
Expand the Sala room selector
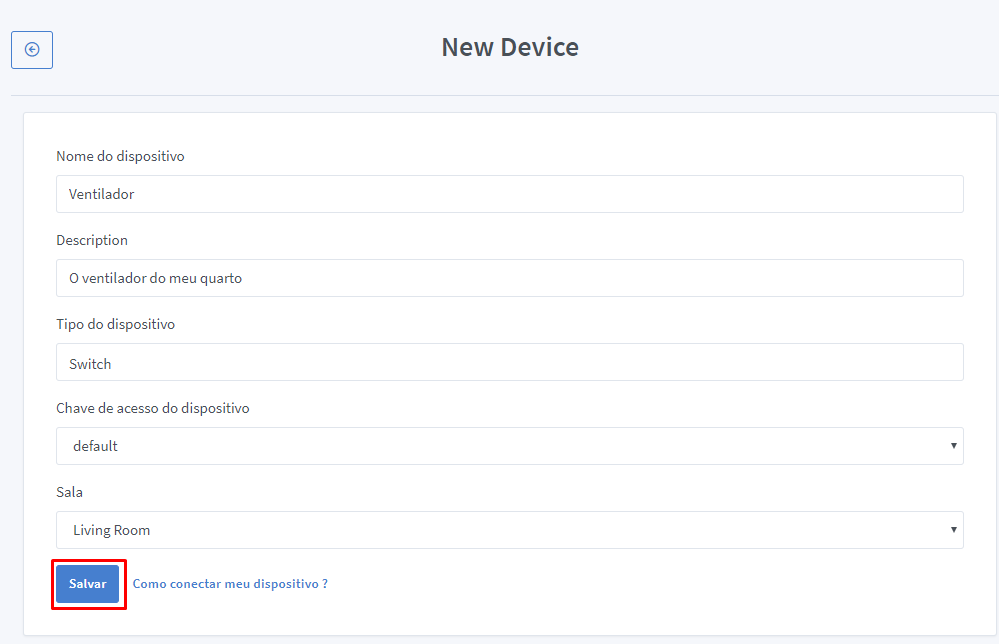click(510, 530)
